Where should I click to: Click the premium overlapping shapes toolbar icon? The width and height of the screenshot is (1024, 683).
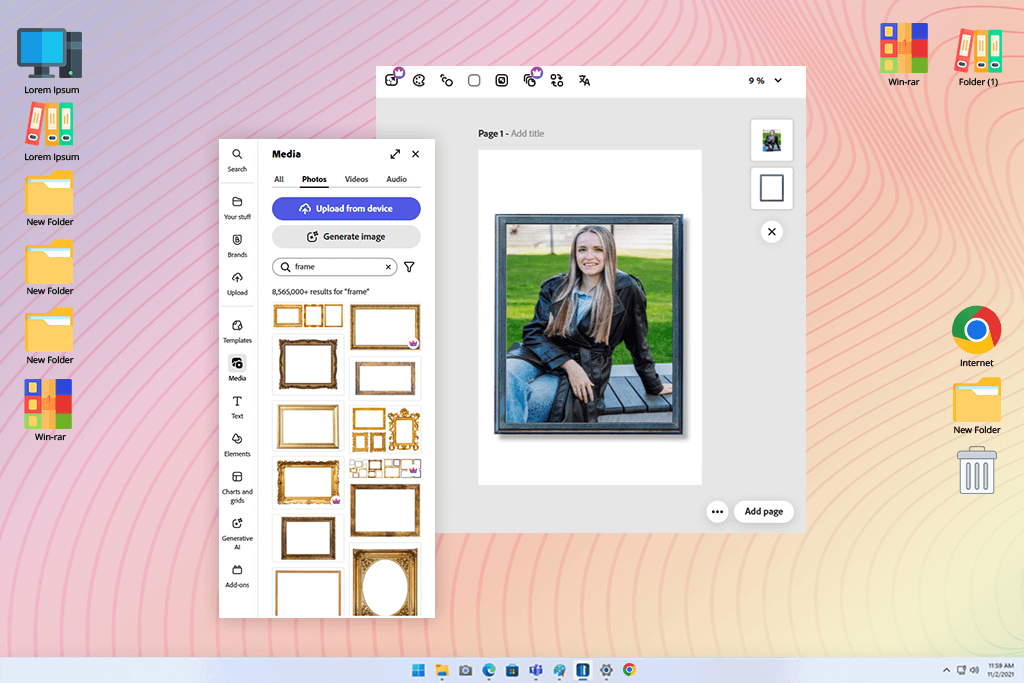[x=532, y=78]
